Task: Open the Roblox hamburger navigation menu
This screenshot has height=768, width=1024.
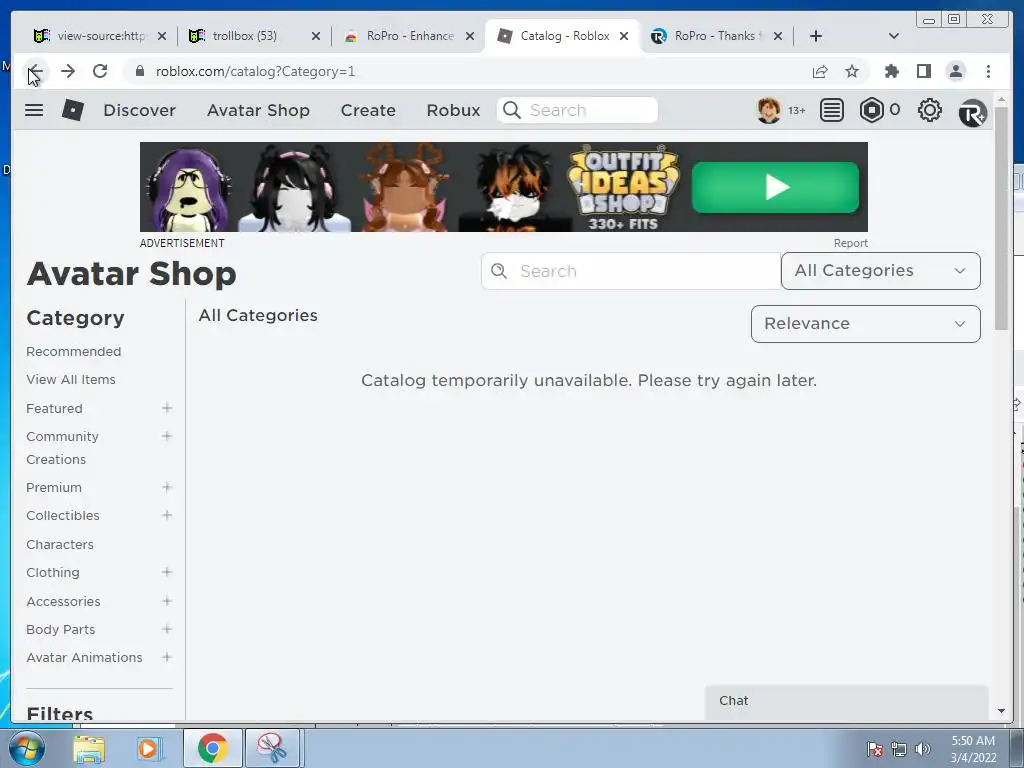Action: [34, 110]
